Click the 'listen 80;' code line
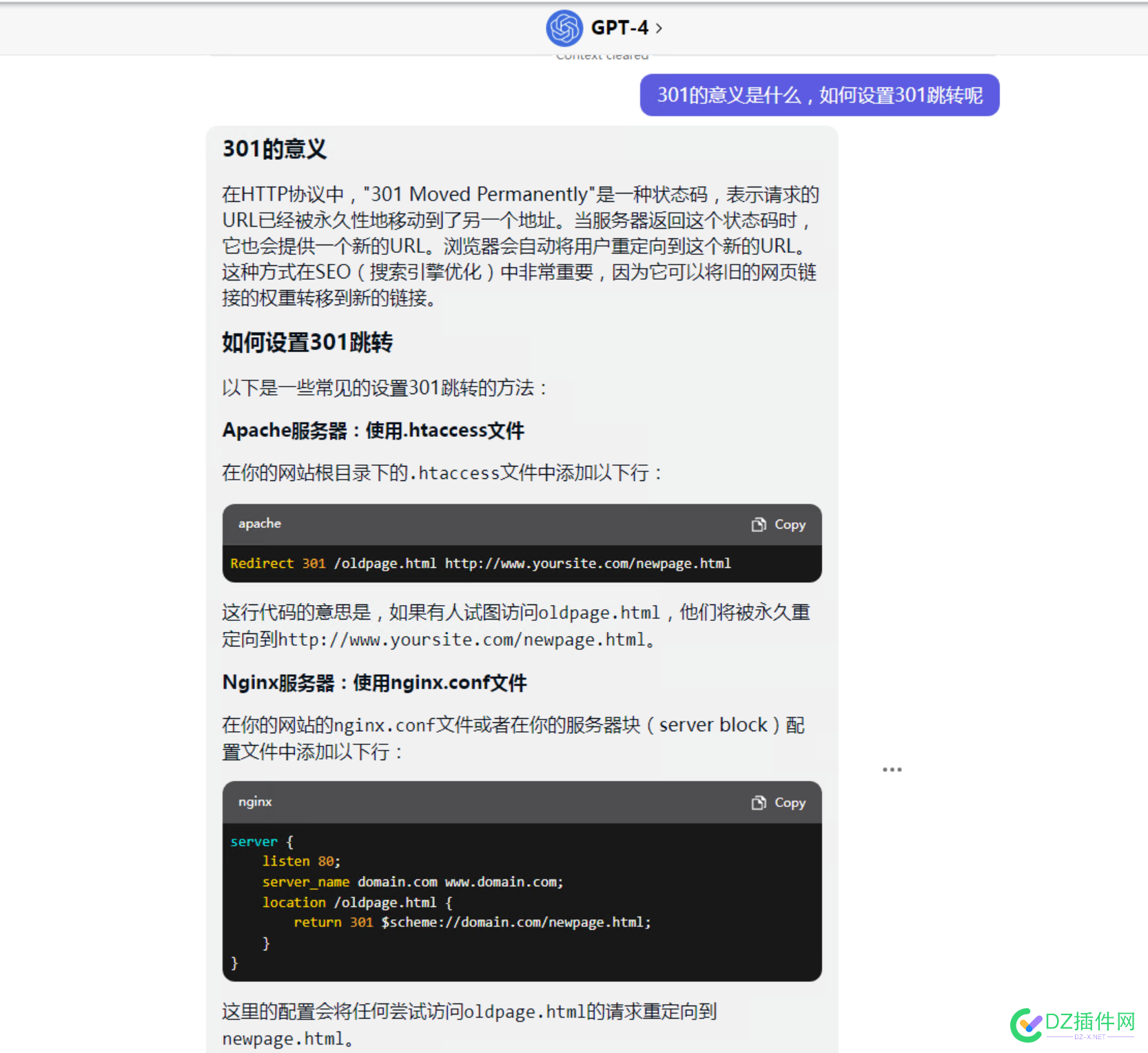This screenshot has width=1148, height=1053. point(301,861)
